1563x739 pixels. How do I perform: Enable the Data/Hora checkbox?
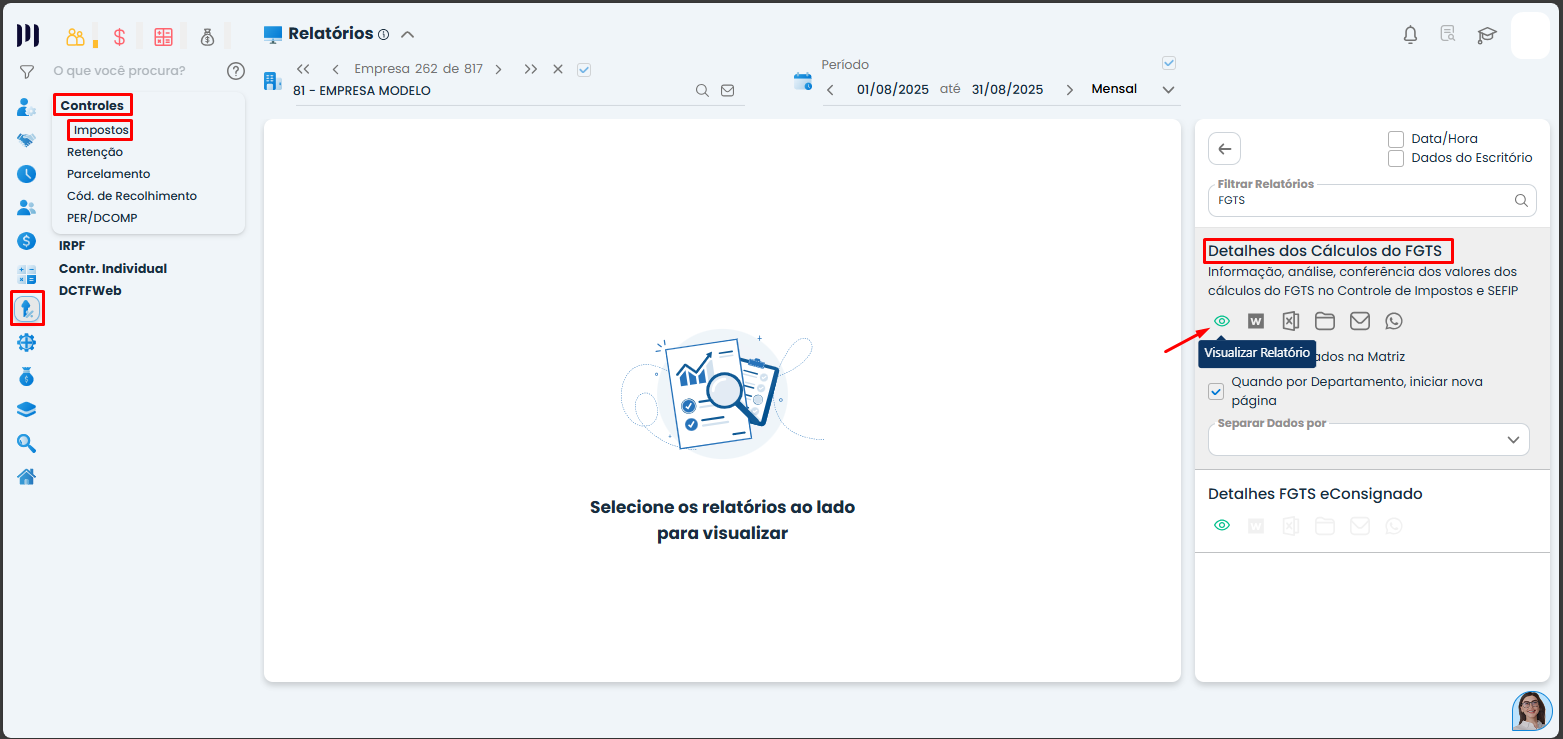tap(1396, 139)
